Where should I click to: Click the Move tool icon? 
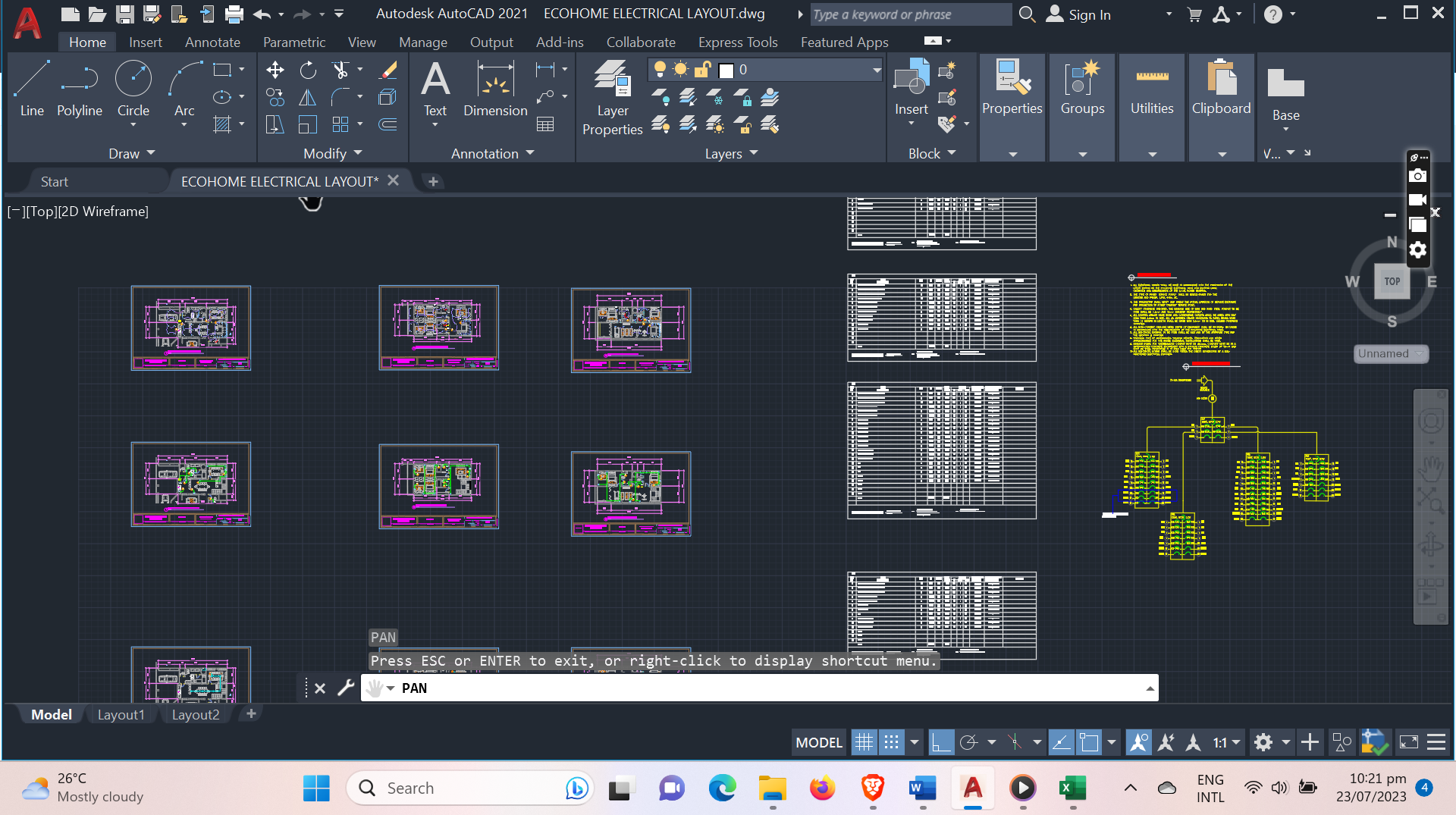click(275, 71)
